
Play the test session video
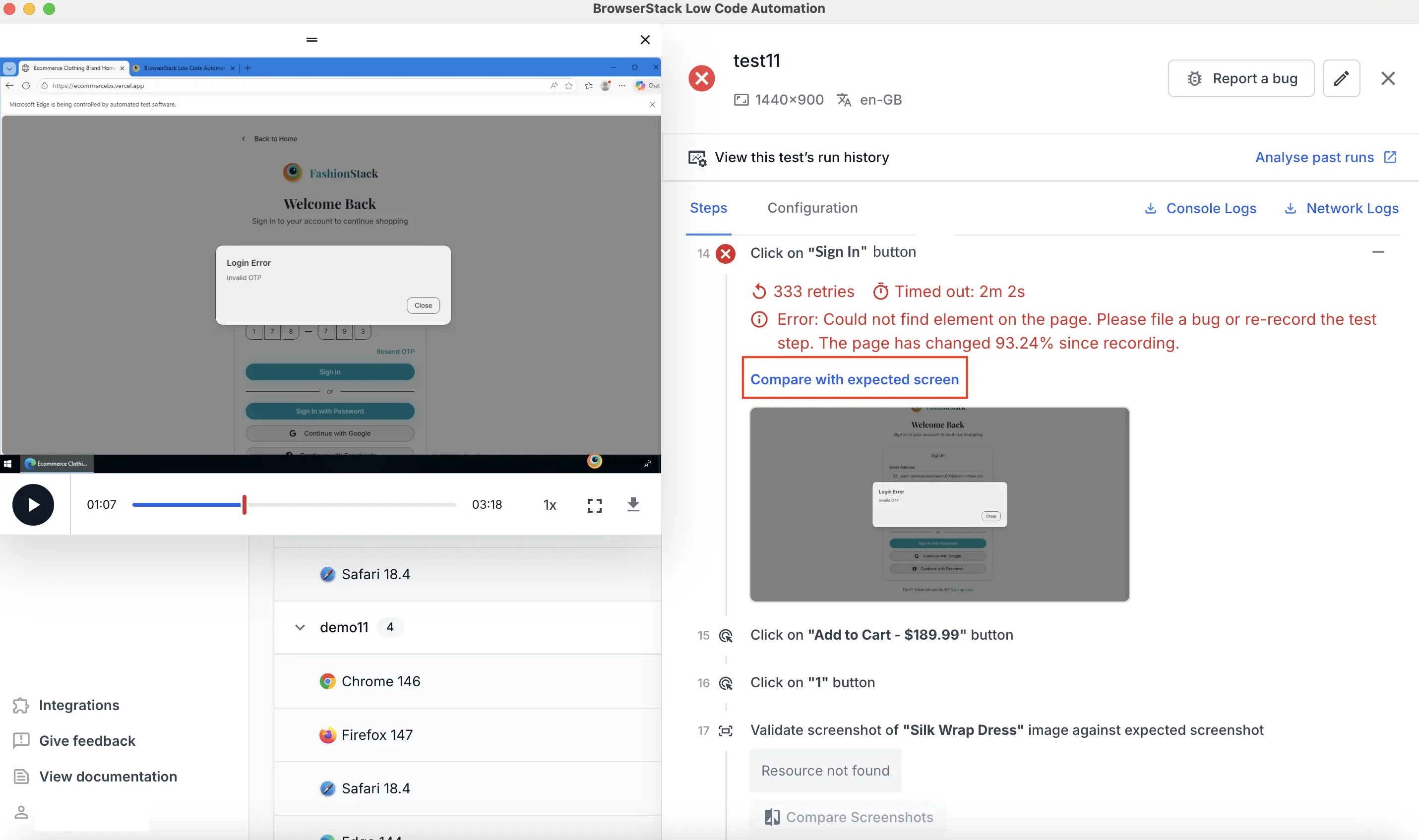[33, 504]
